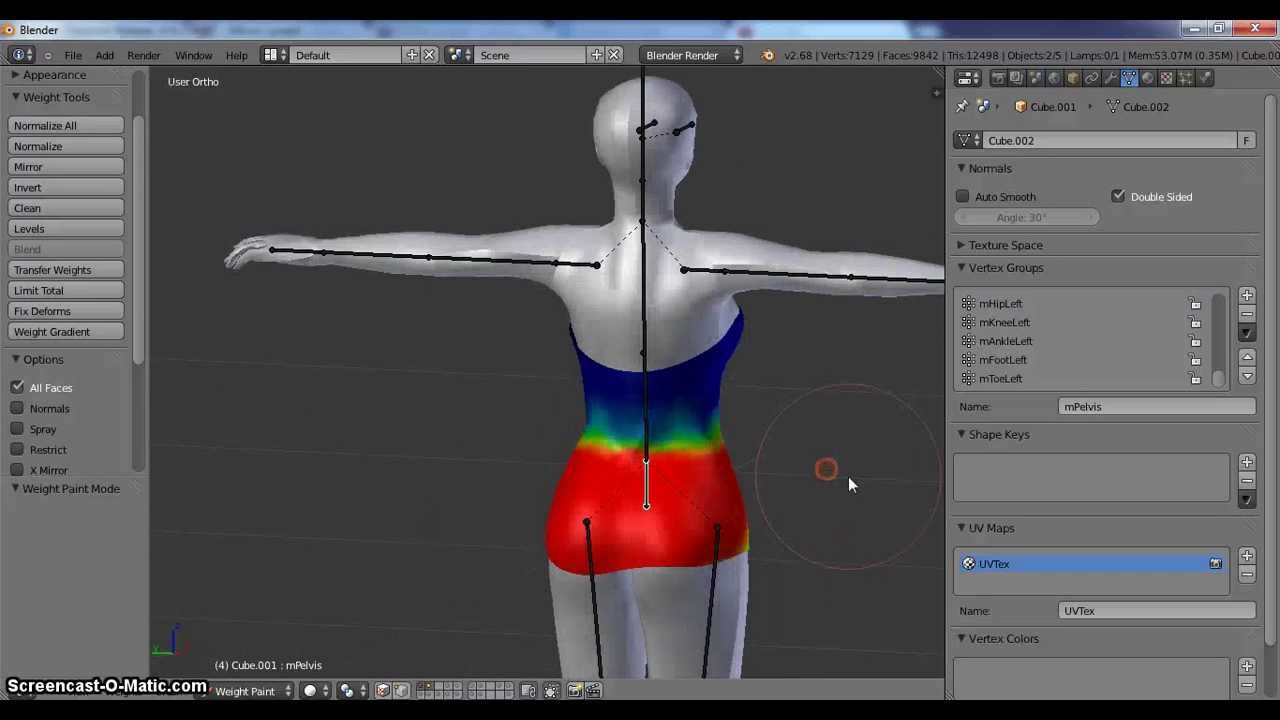Open the Add menu
The width and height of the screenshot is (1280, 720).
pyautogui.click(x=104, y=55)
